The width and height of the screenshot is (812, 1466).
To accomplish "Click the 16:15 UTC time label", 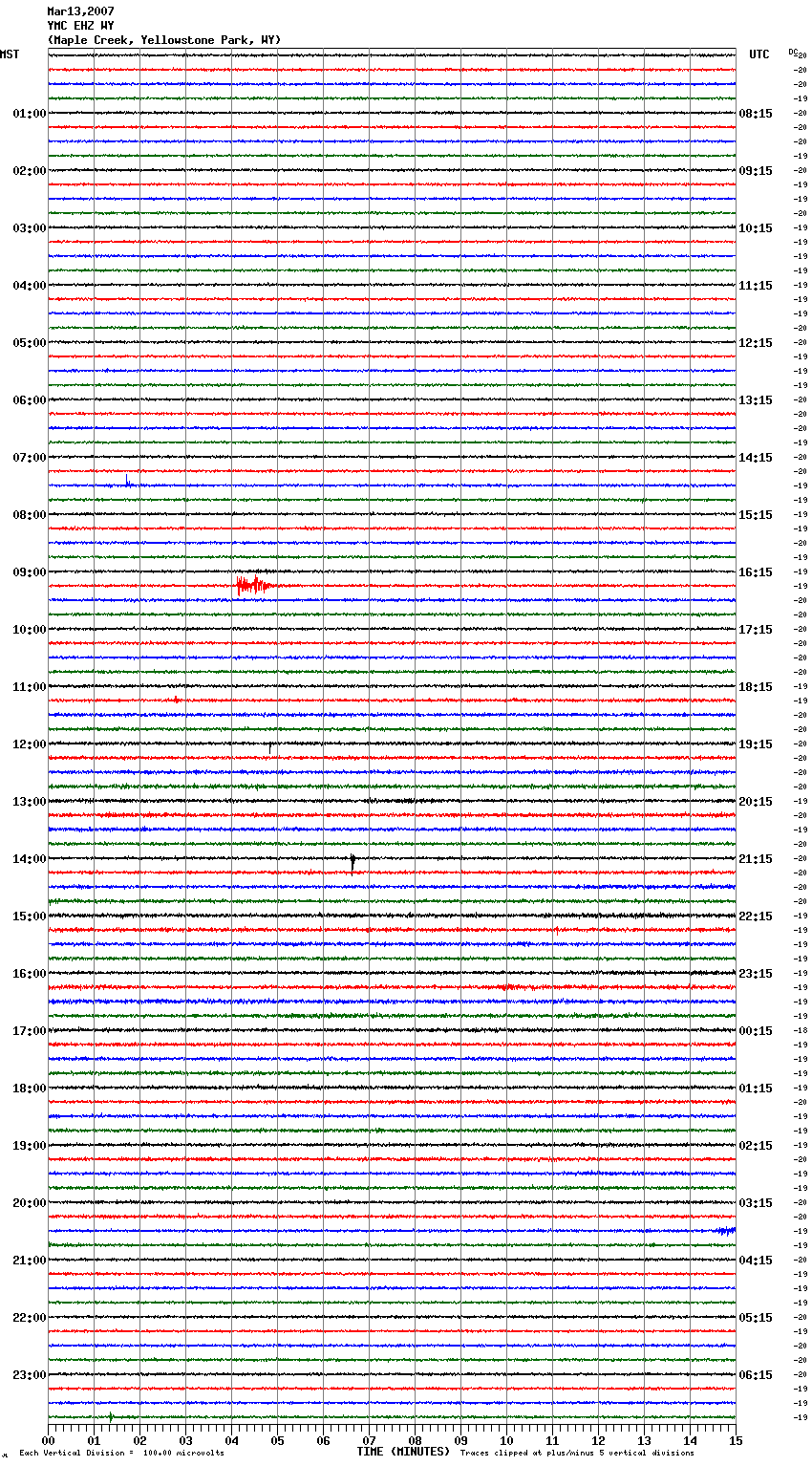I will (x=756, y=572).
